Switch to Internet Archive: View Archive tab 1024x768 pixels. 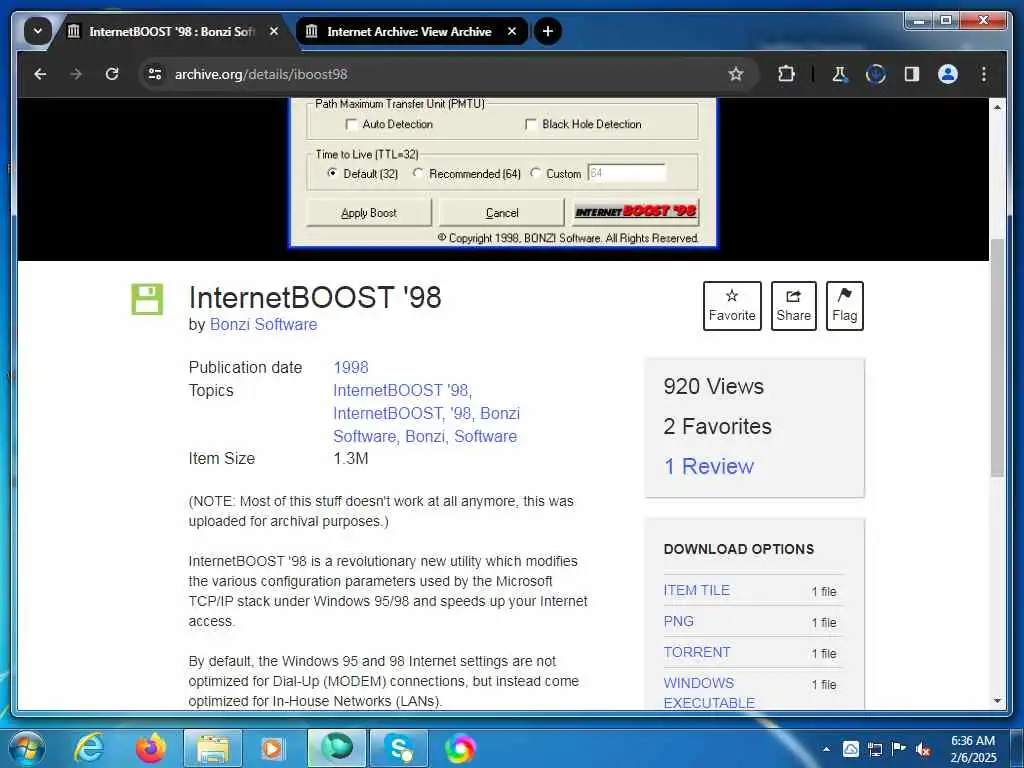coord(409,31)
